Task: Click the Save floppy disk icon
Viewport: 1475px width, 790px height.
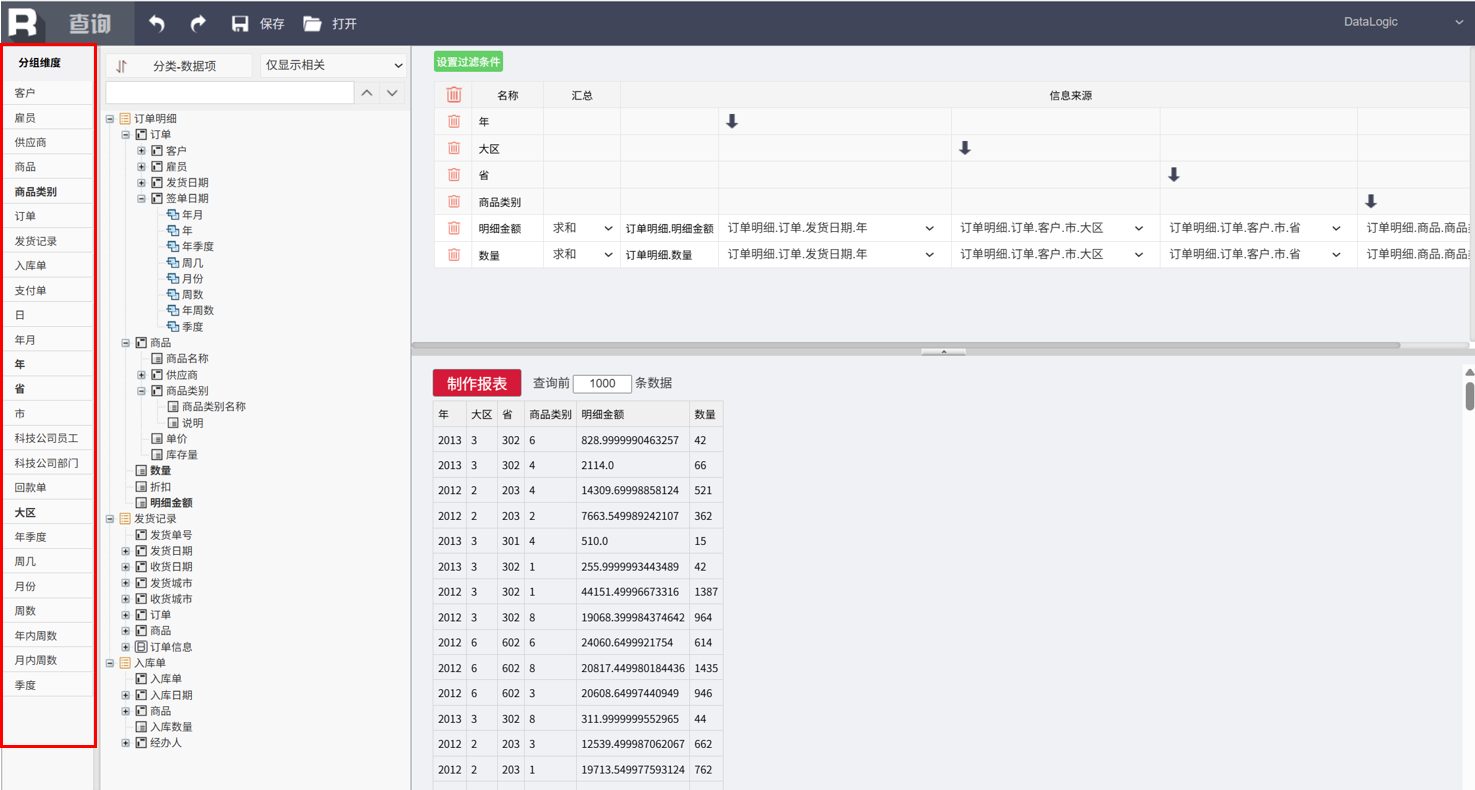Action: pyautogui.click(x=240, y=23)
